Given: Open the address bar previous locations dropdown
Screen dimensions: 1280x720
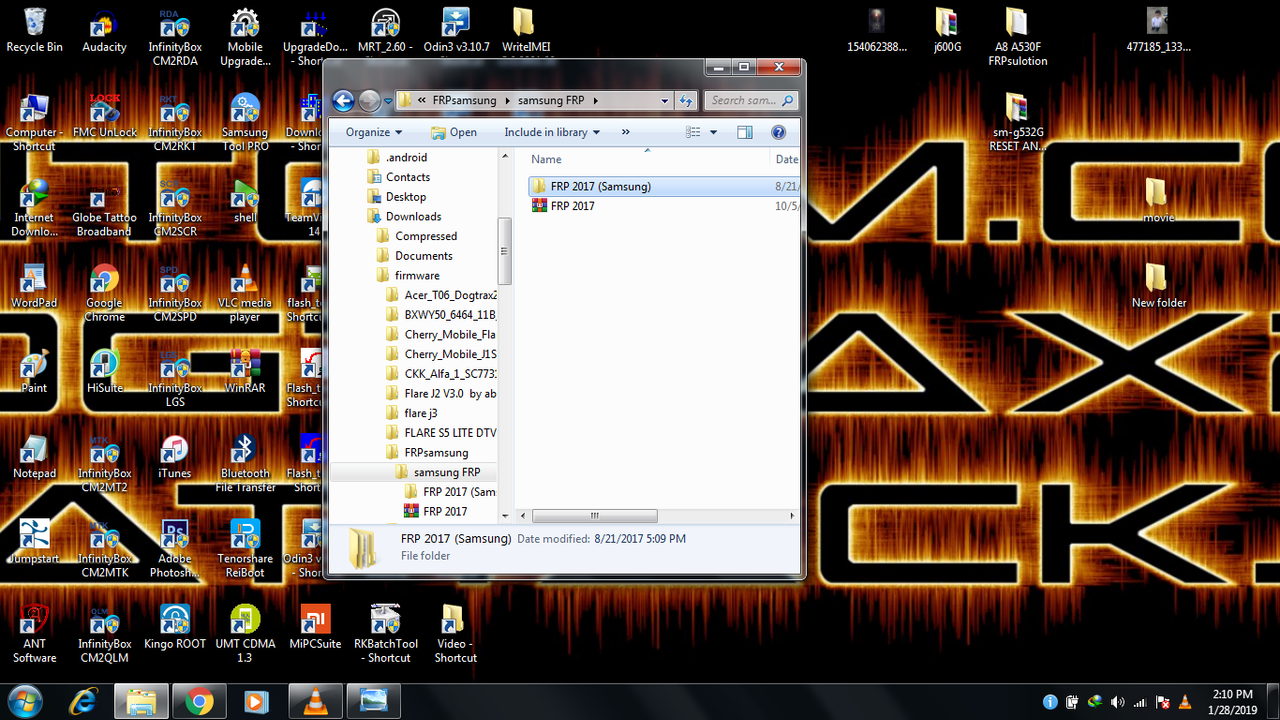Looking at the screenshot, I should (665, 101).
